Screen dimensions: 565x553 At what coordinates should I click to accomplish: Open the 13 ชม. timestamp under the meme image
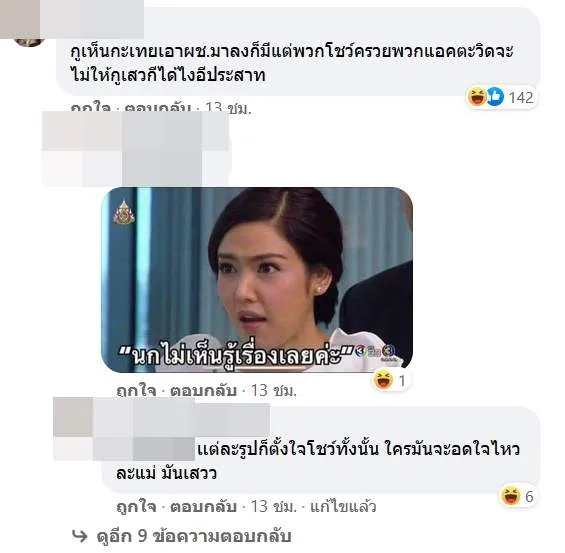click(x=273, y=391)
